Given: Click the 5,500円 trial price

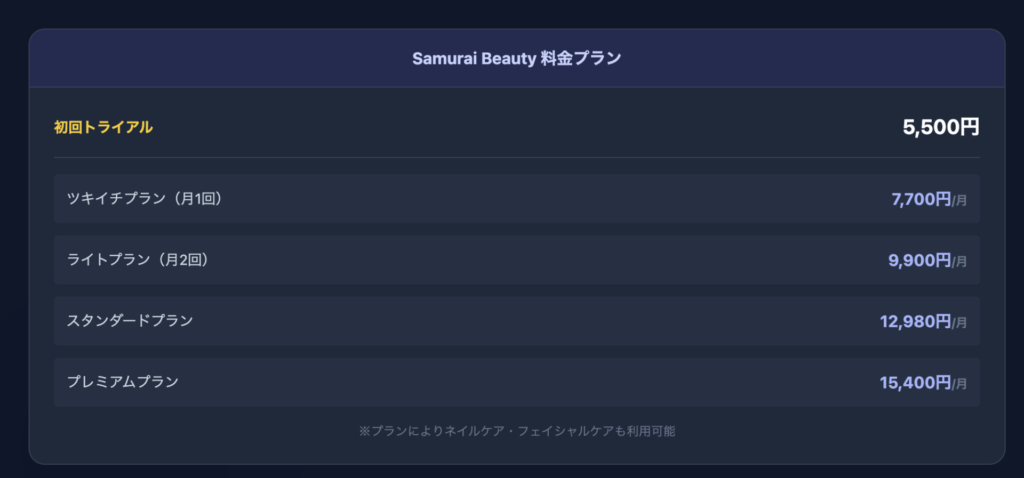Looking at the screenshot, I should [x=940, y=127].
